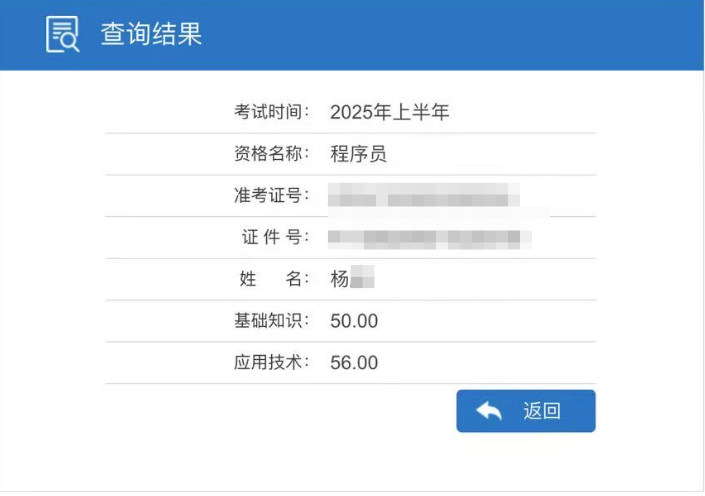Click the curved return arrow icon
705x496 pixels.
489,411
